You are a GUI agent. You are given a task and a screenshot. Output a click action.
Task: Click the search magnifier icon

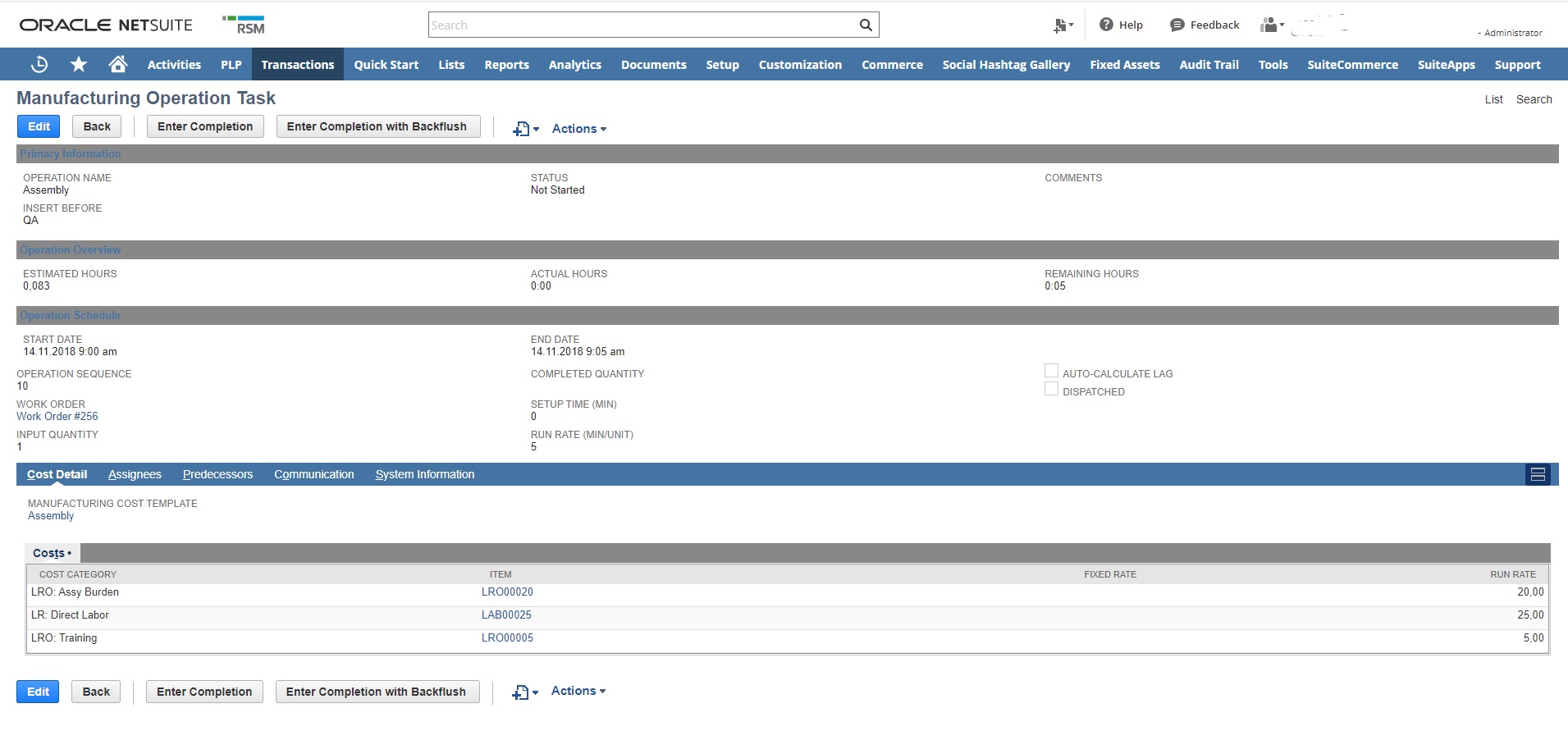click(x=866, y=25)
